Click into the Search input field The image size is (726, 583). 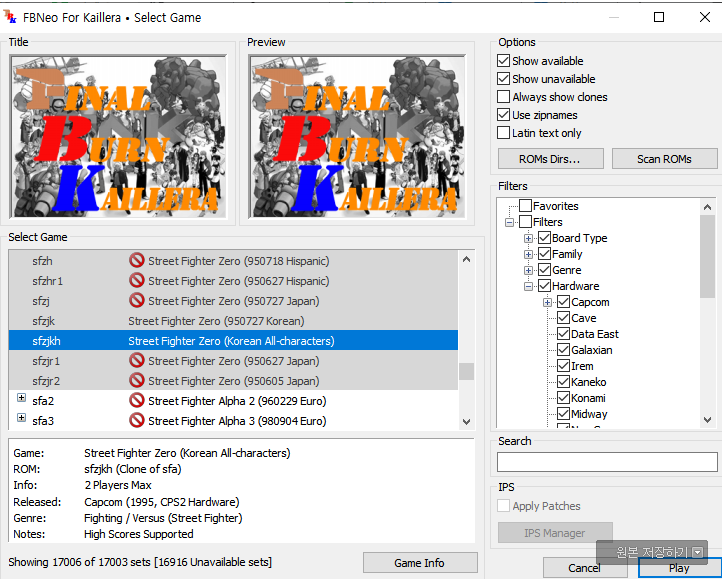(607, 462)
